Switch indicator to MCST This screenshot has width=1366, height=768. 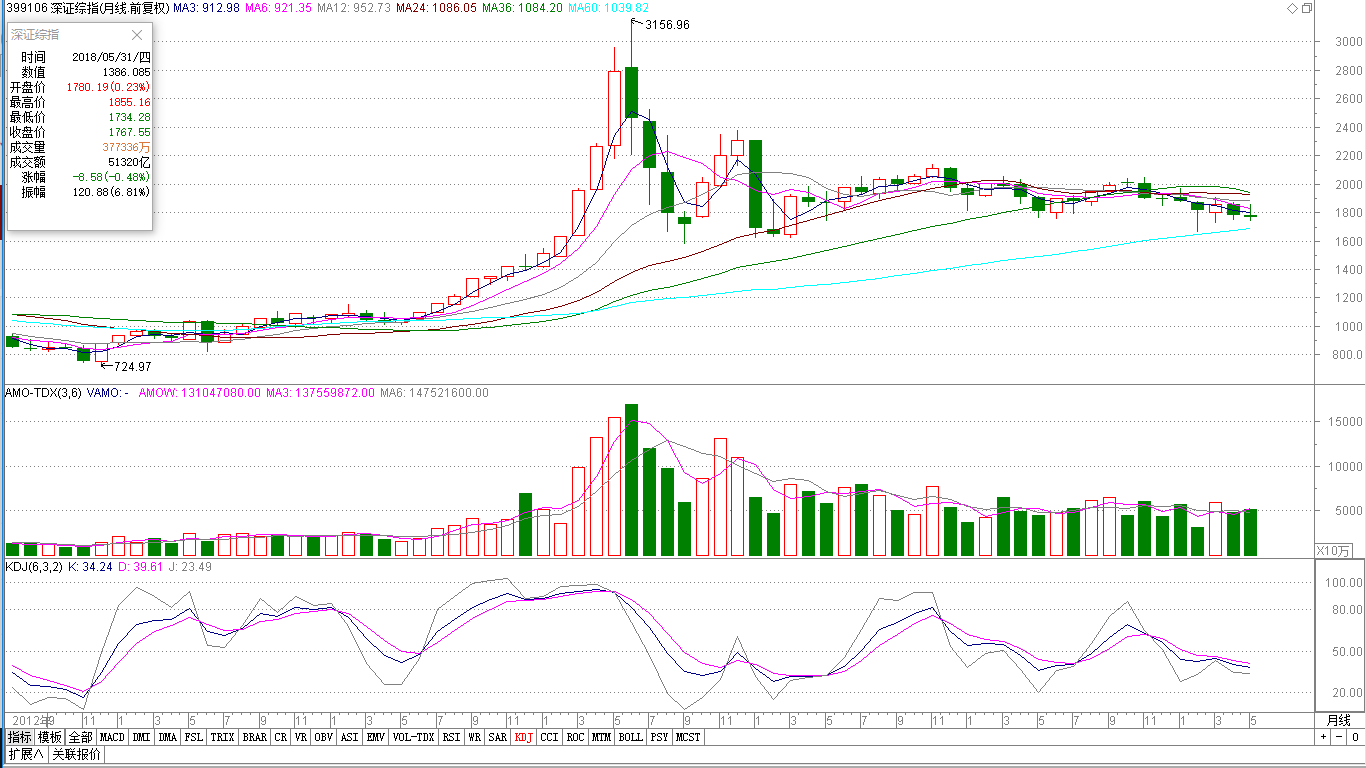coord(688,737)
